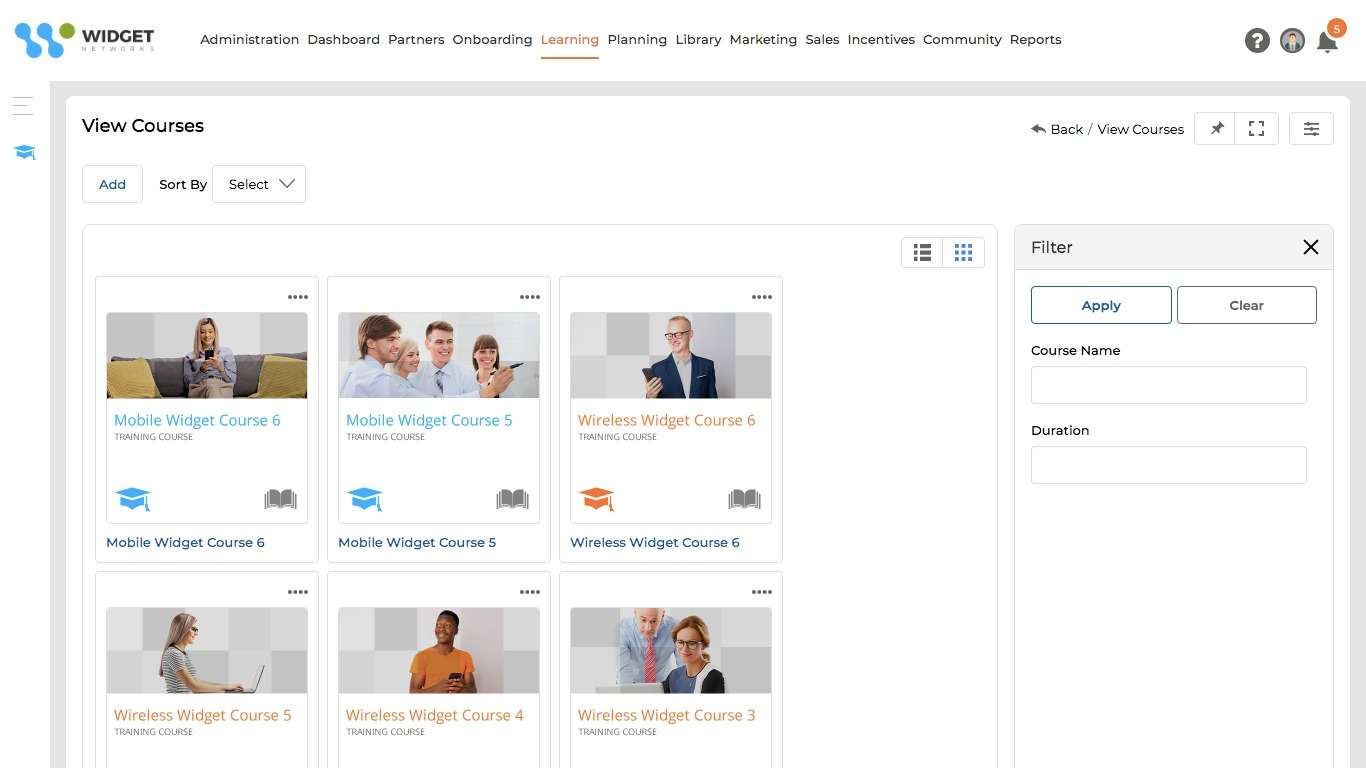Open options menu on Wireless Widget Course 3 card

pos(762,591)
